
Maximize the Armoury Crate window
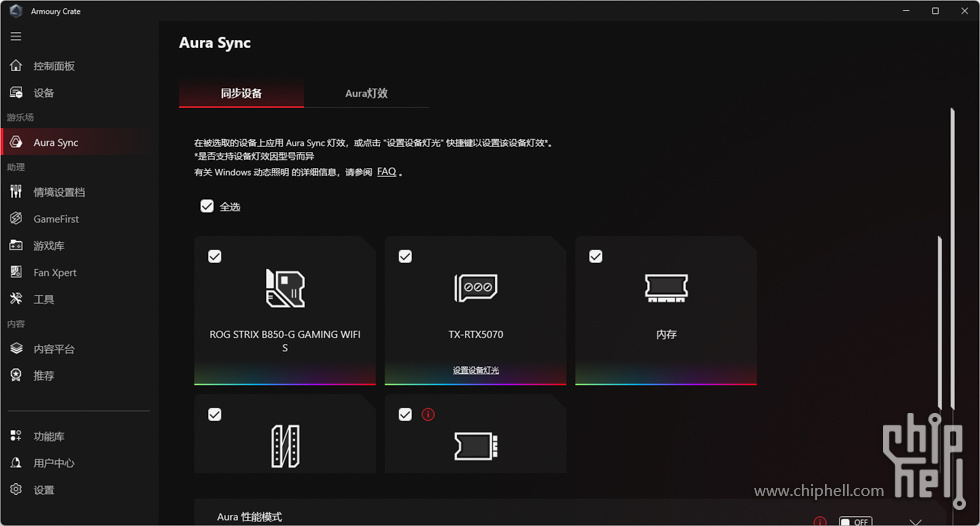935,11
